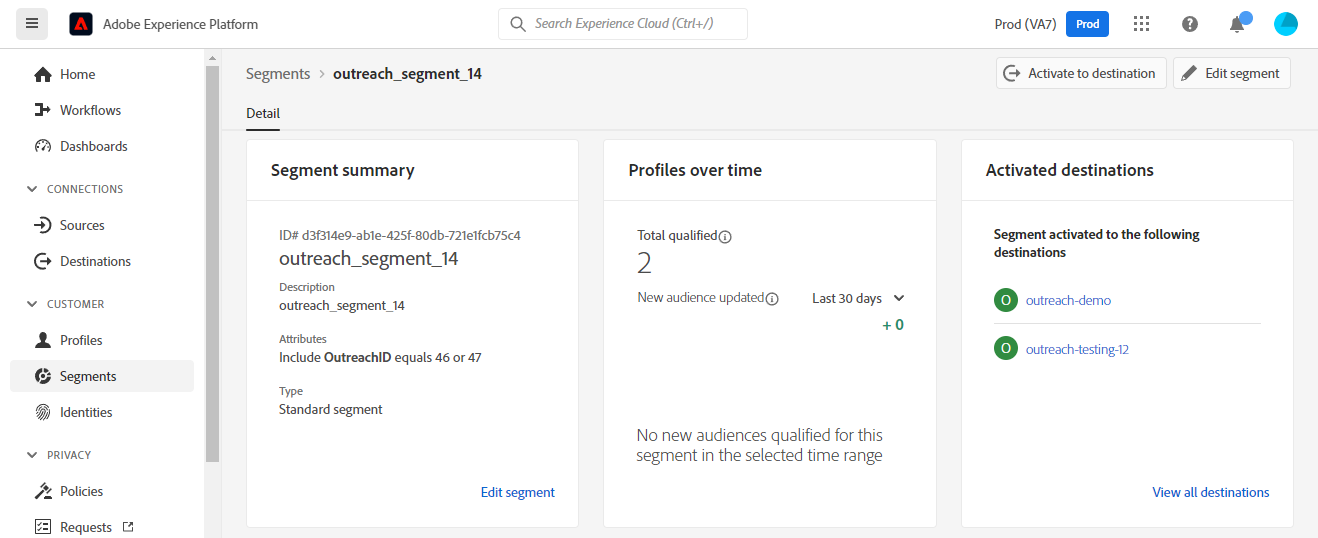Viewport: 1318px width, 538px height.
Task: Open the help question mark icon
Action: click(1189, 24)
